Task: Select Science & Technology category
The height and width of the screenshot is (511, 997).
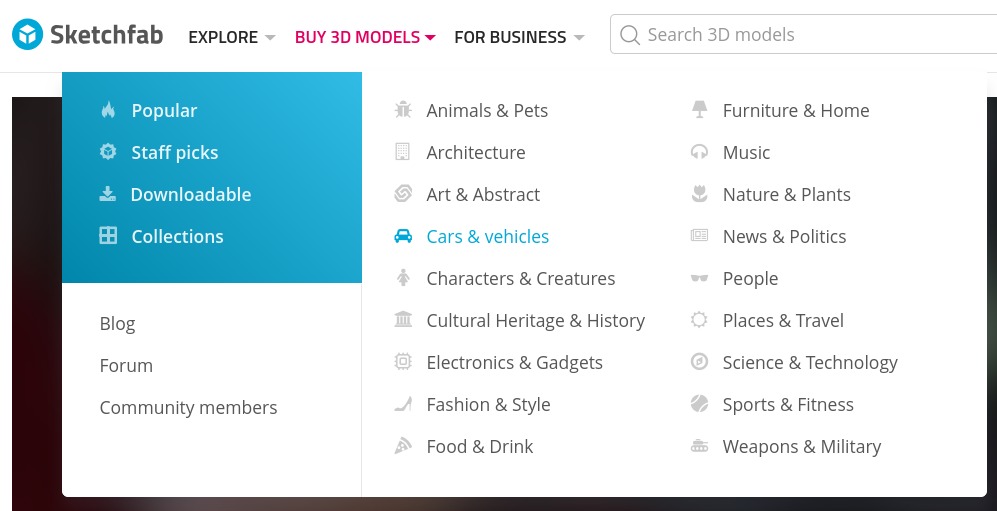Action: click(x=810, y=362)
